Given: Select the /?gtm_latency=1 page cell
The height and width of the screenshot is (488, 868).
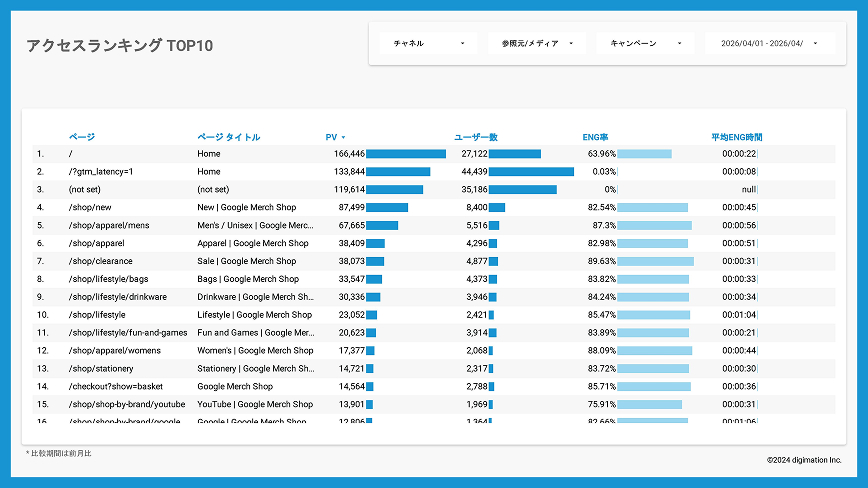Looking at the screenshot, I should pos(101,172).
